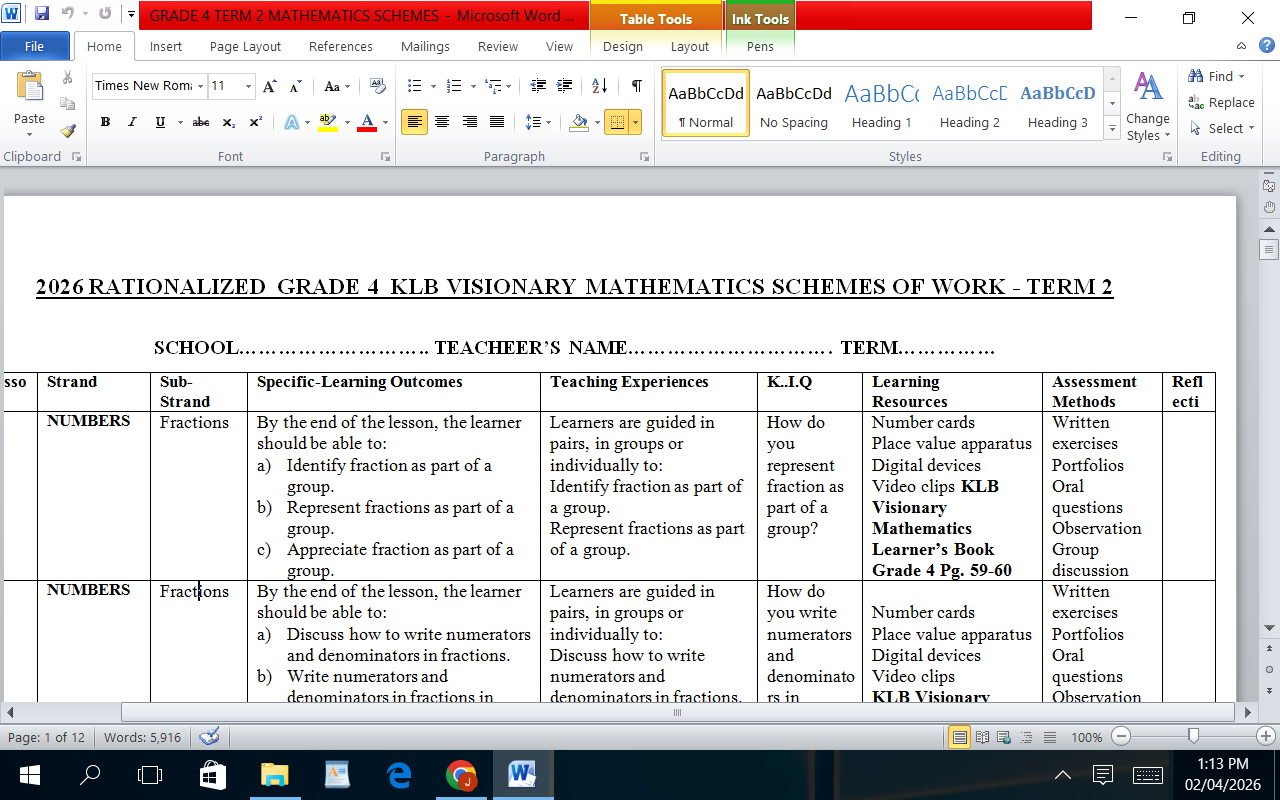Toggle Bold formatting

tap(105, 122)
